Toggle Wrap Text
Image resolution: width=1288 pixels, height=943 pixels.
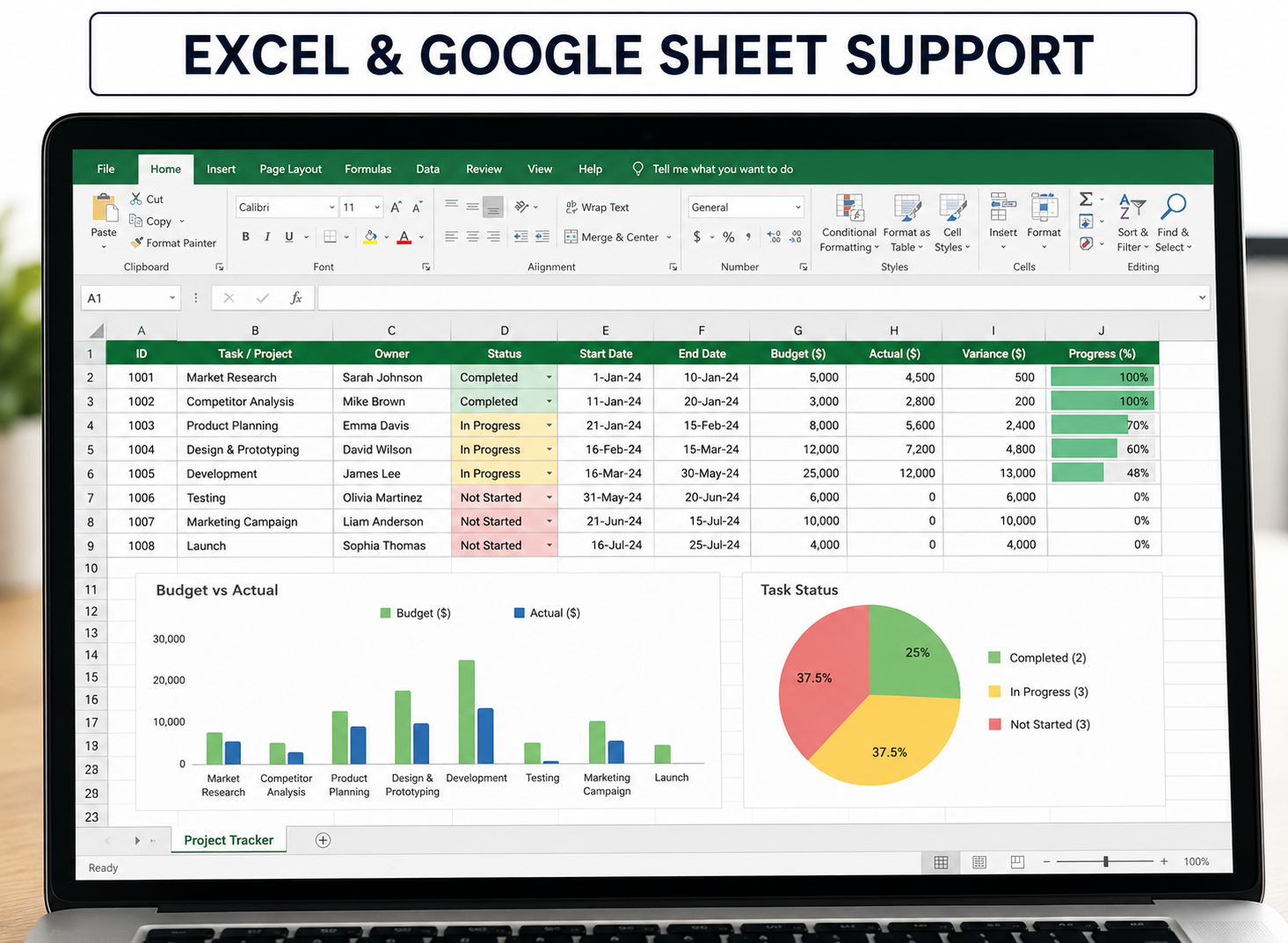point(597,207)
